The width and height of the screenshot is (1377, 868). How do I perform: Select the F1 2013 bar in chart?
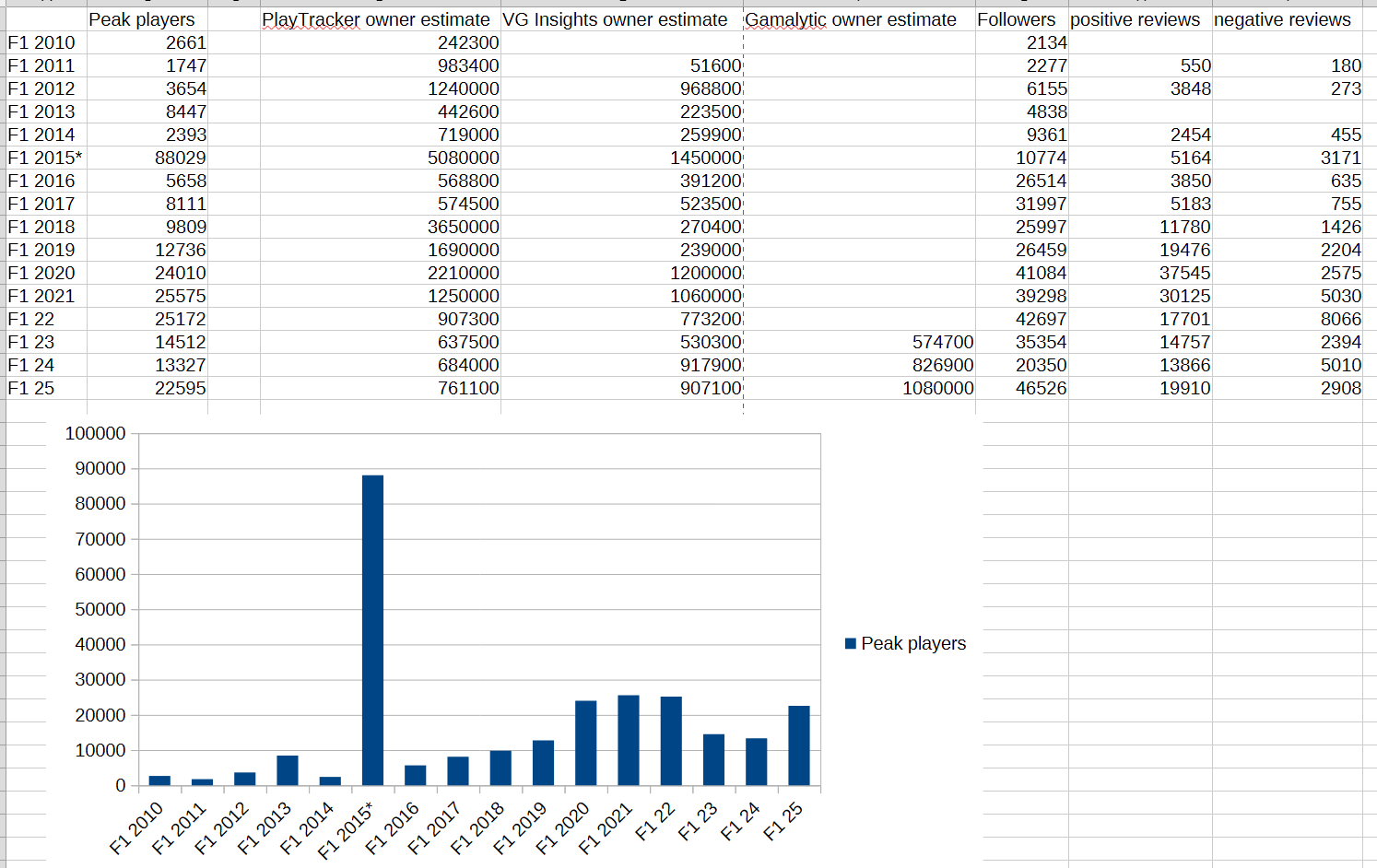click(x=288, y=770)
